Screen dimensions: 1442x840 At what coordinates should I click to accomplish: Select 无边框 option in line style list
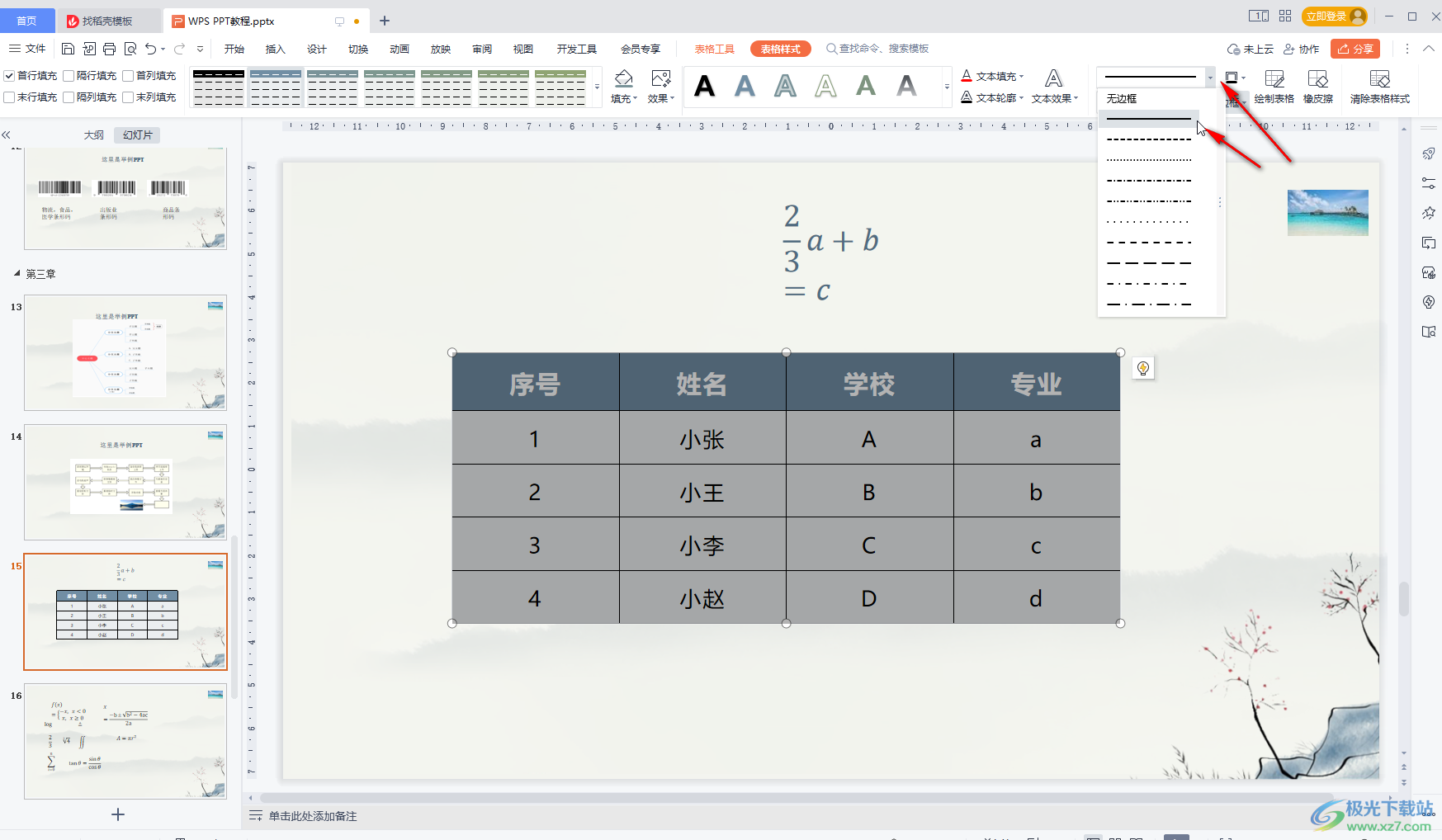tap(1148, 98)
